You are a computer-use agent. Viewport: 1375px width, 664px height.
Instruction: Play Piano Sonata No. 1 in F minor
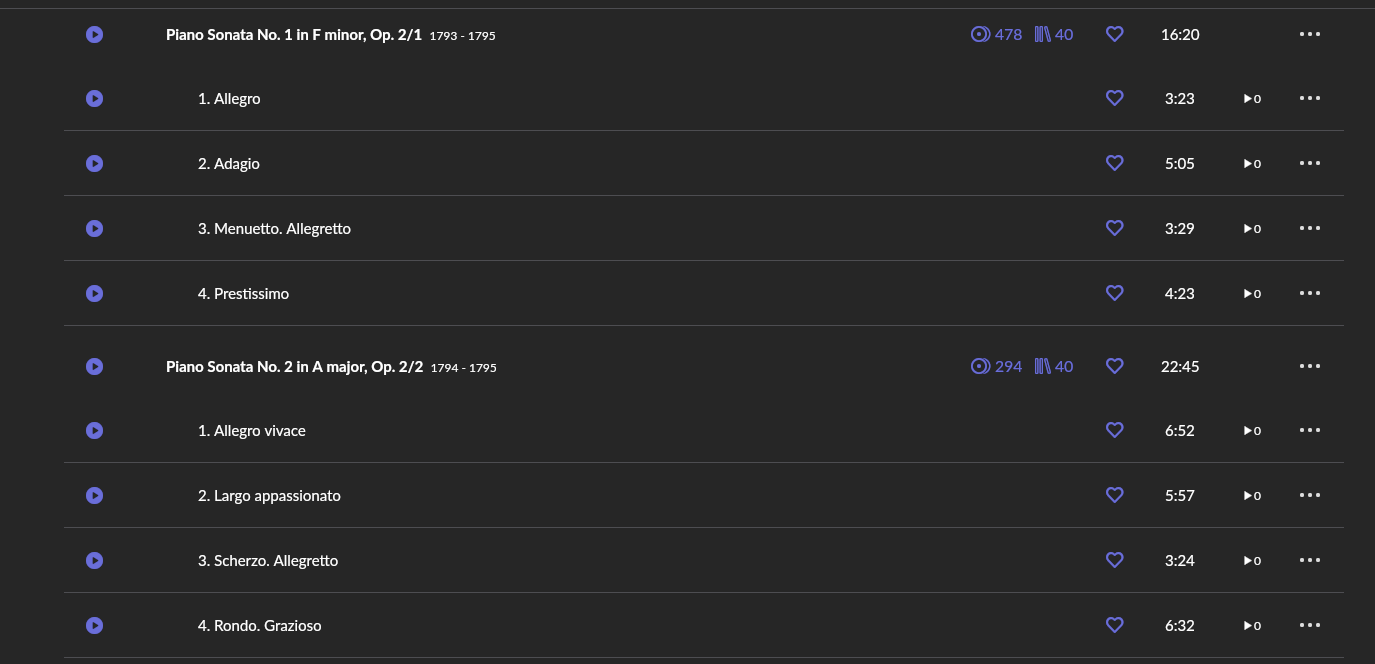pyautogui.click(x=94, y=35)
